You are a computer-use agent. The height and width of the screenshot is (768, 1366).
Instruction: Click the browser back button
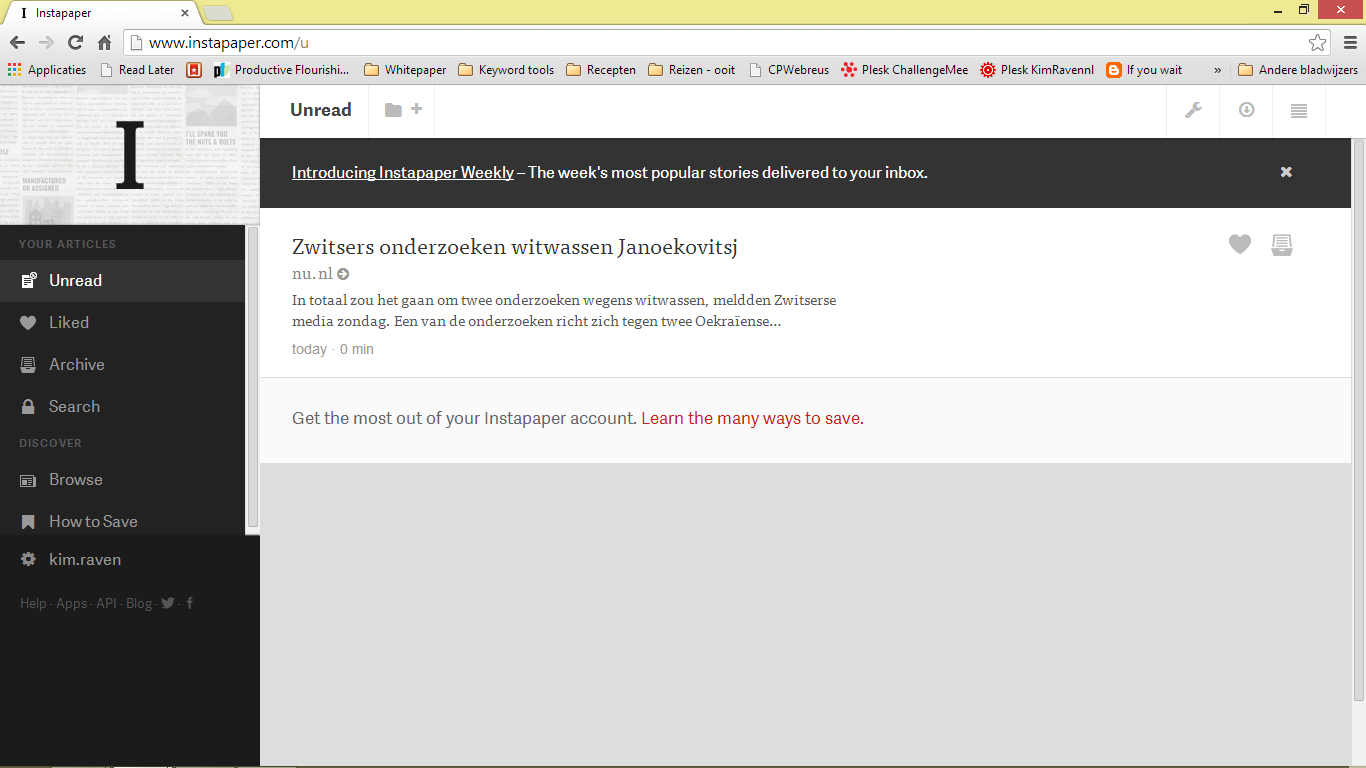coord(17,42)
